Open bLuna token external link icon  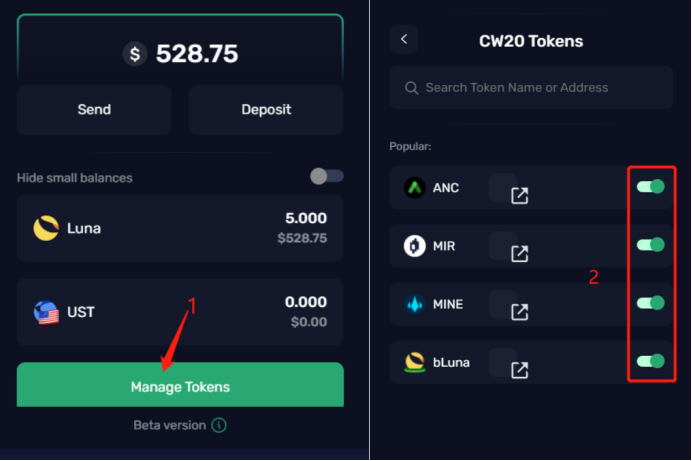[x=519, y=370]
